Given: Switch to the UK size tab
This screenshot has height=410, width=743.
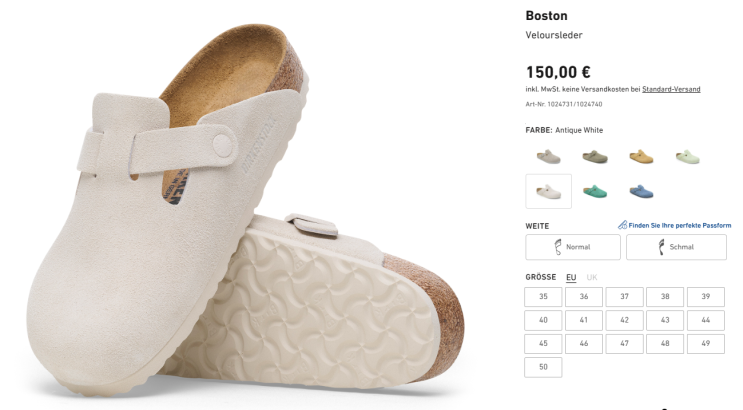Looking at the screenshot, I should pos(592,277).
